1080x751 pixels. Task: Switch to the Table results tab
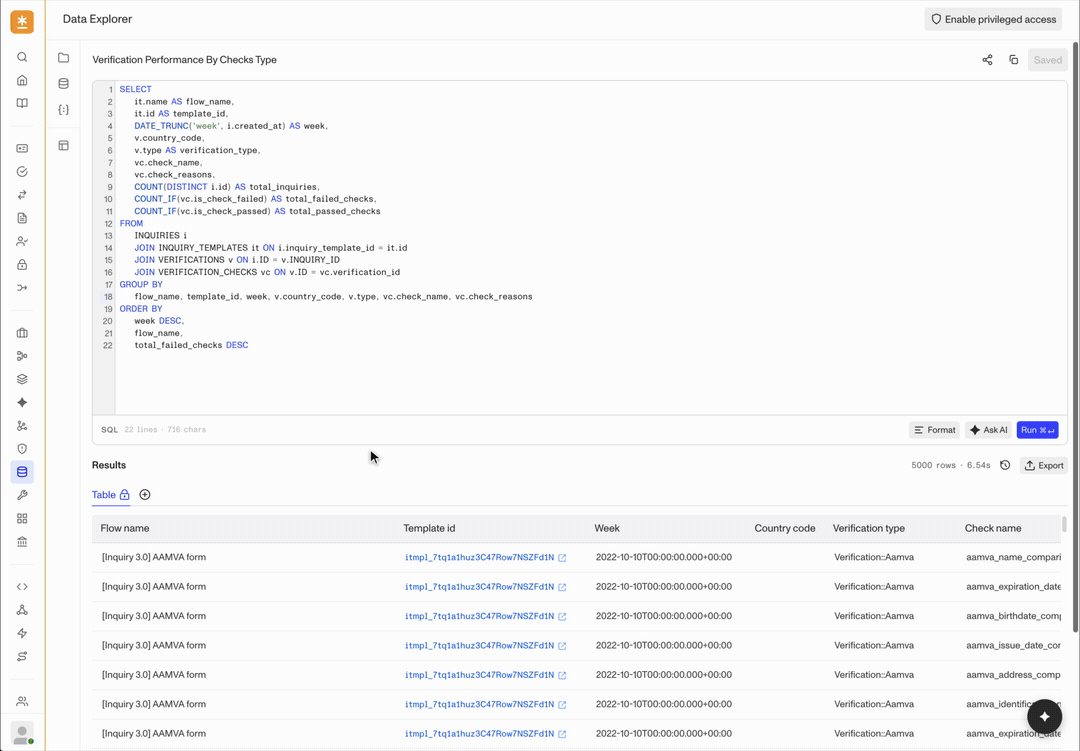[110, 495]
